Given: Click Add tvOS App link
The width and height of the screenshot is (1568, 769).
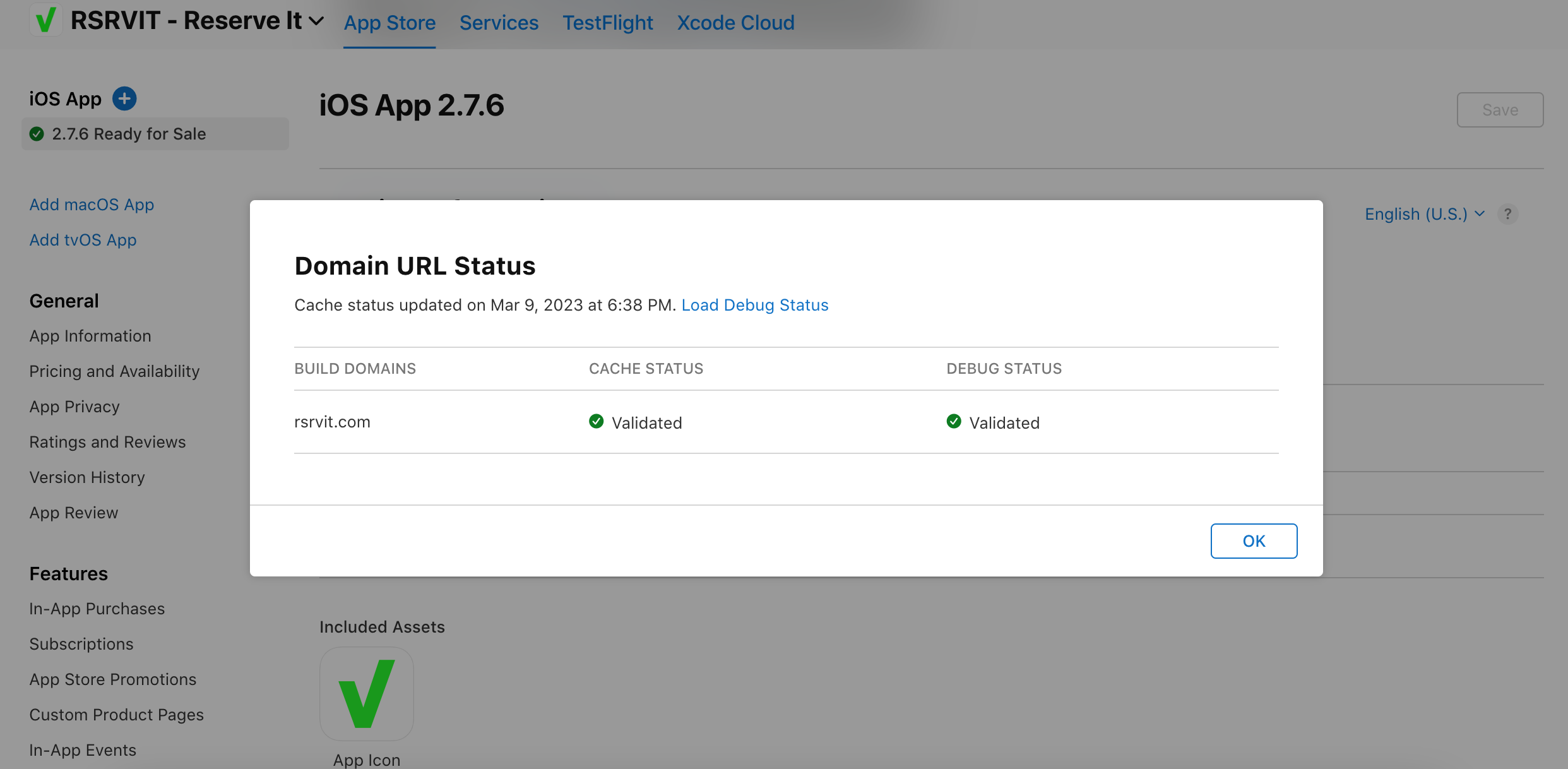Looking at the screenshot, I should (83, 240).
